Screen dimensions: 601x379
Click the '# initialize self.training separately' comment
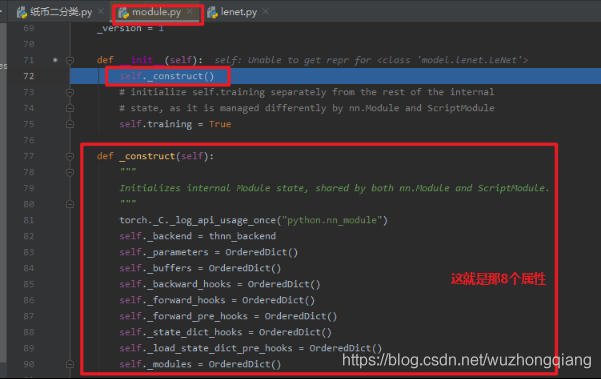pos(307,92)
